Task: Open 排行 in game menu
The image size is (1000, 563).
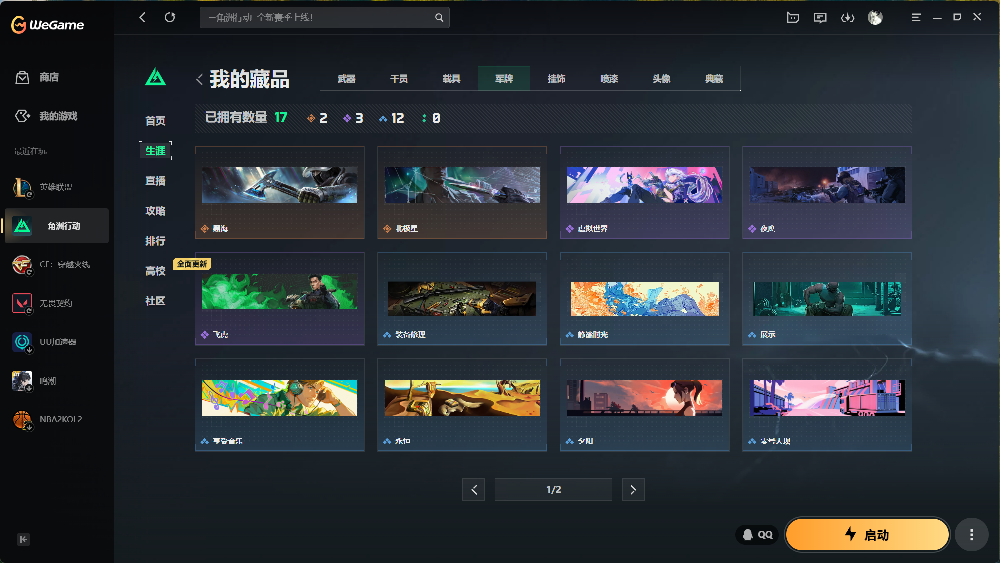Action: point(155,240)
